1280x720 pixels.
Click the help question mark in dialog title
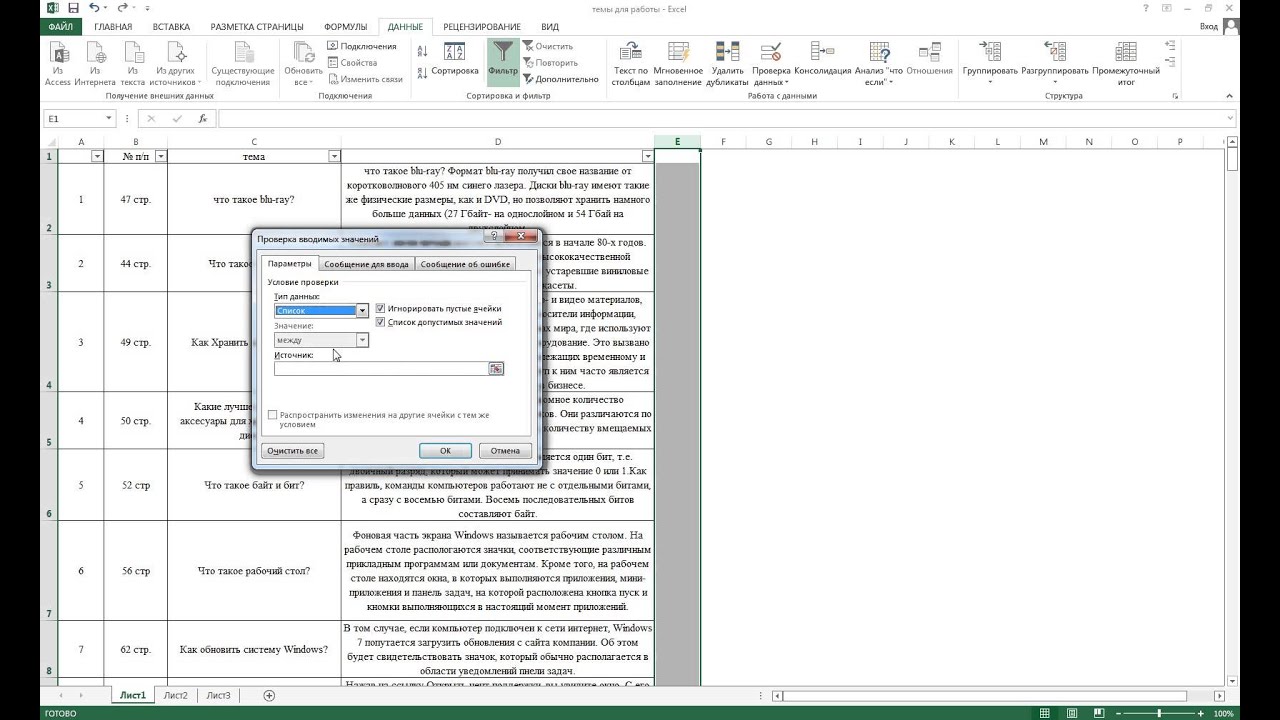[495, 238]
